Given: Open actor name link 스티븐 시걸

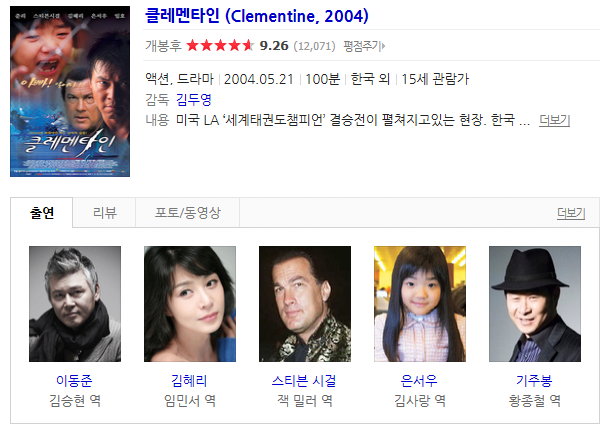Looking at the screenshot, I should [x=304, y=381].
